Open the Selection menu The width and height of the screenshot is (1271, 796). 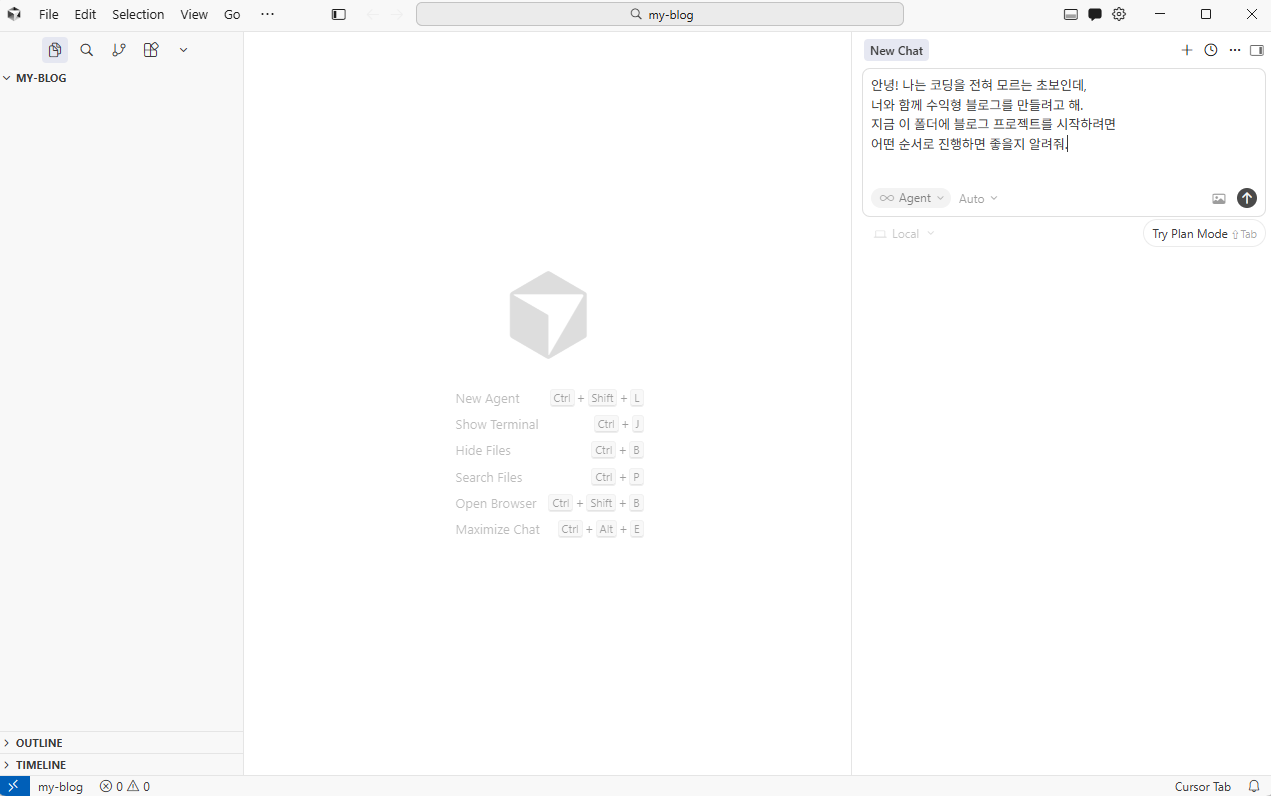[x=138, y=14]
